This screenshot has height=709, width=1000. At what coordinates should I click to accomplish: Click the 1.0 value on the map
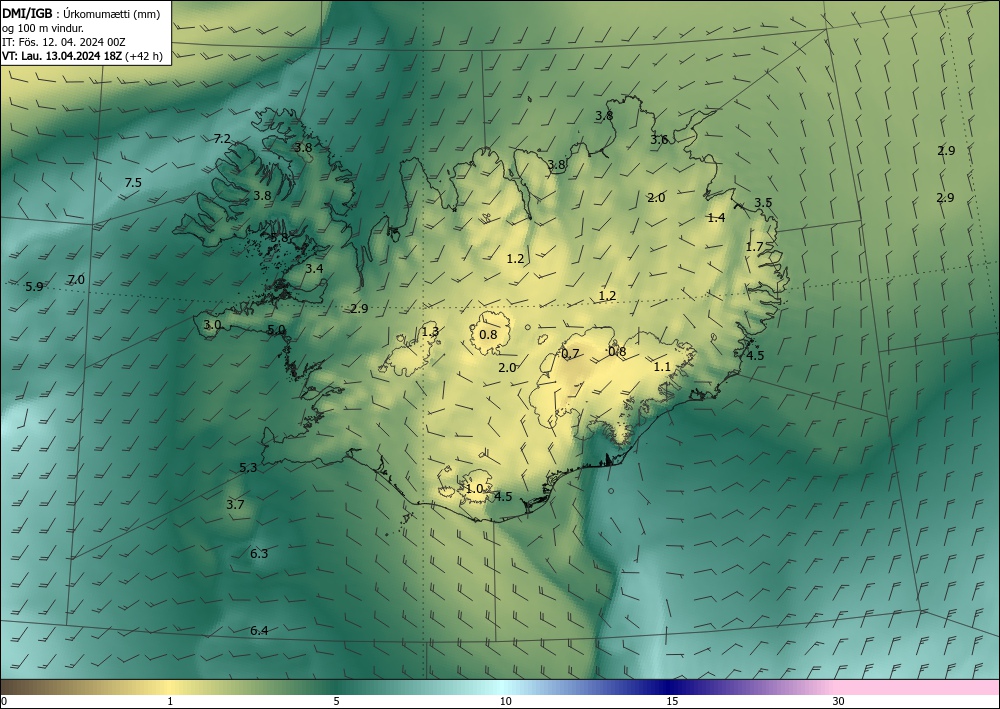pos(474,489)
